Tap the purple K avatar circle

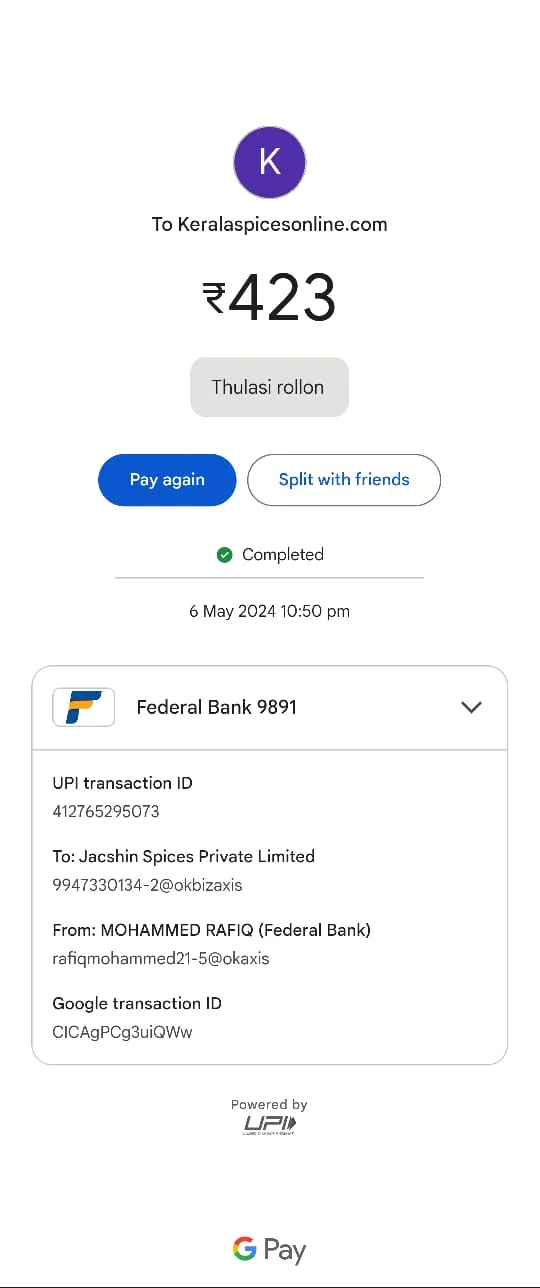pos(269,162)
